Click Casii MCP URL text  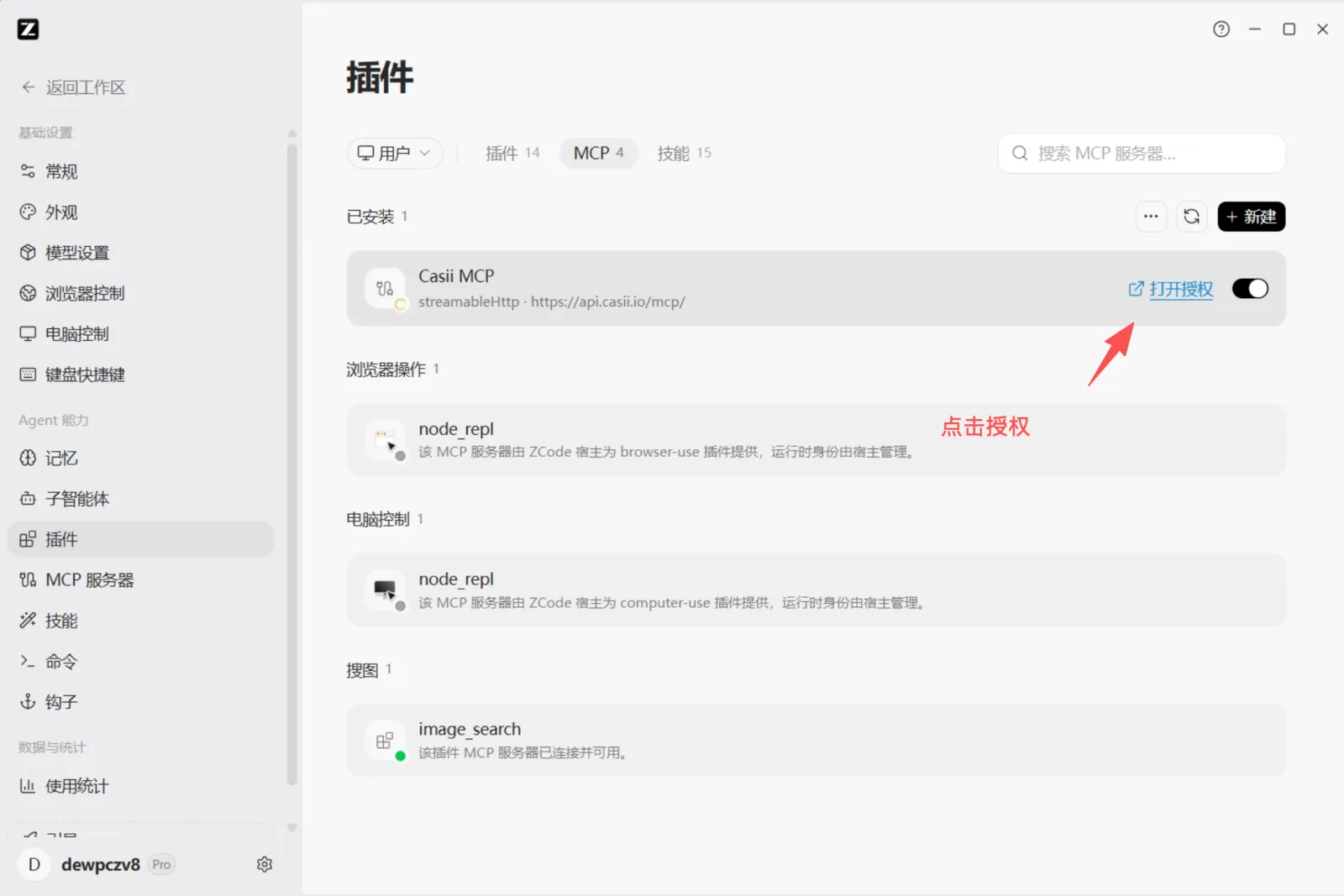[x=608, y=301]
